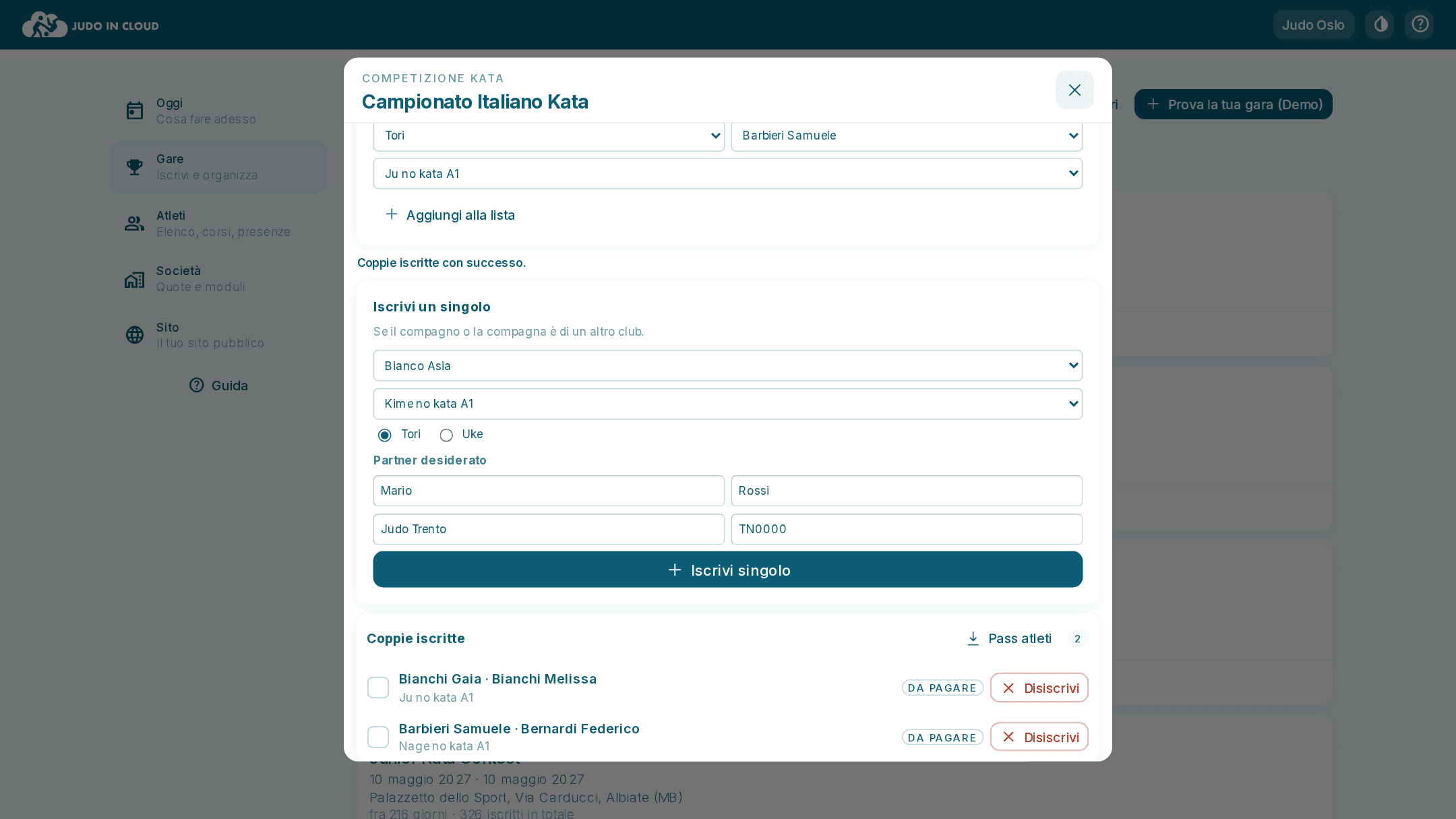
Task: Click the partner surname field Rossi
Action: click(x=907, y=491)
